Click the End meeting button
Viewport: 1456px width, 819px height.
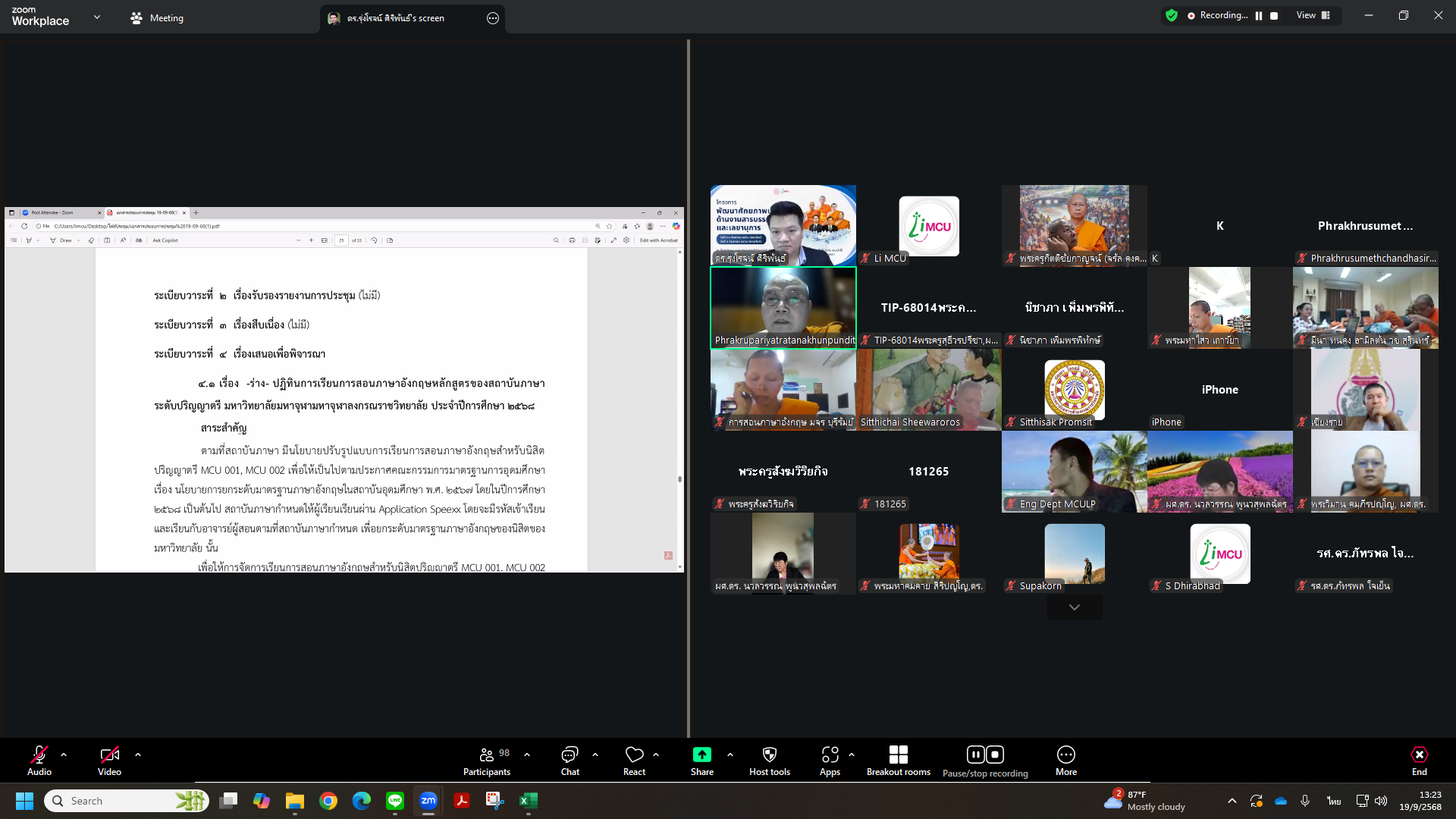click(1419, 761)
